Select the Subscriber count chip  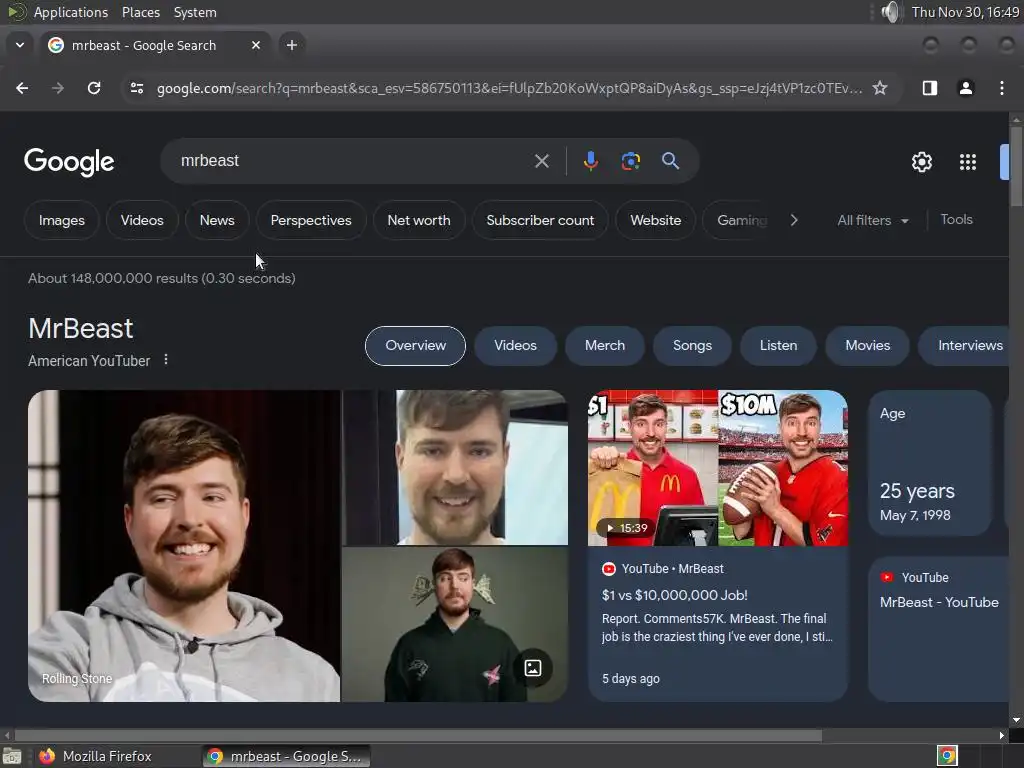pyautogui.click(x=540, y=220)
